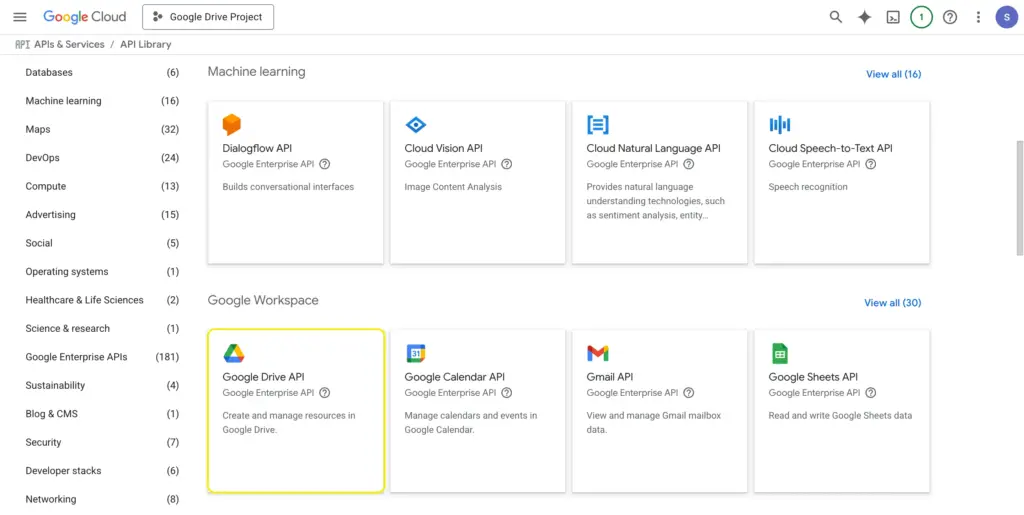Screen dimensions: 1024x515
Task: Click help icon beside Cloud Vision Enterprise label
Action: 507,164
